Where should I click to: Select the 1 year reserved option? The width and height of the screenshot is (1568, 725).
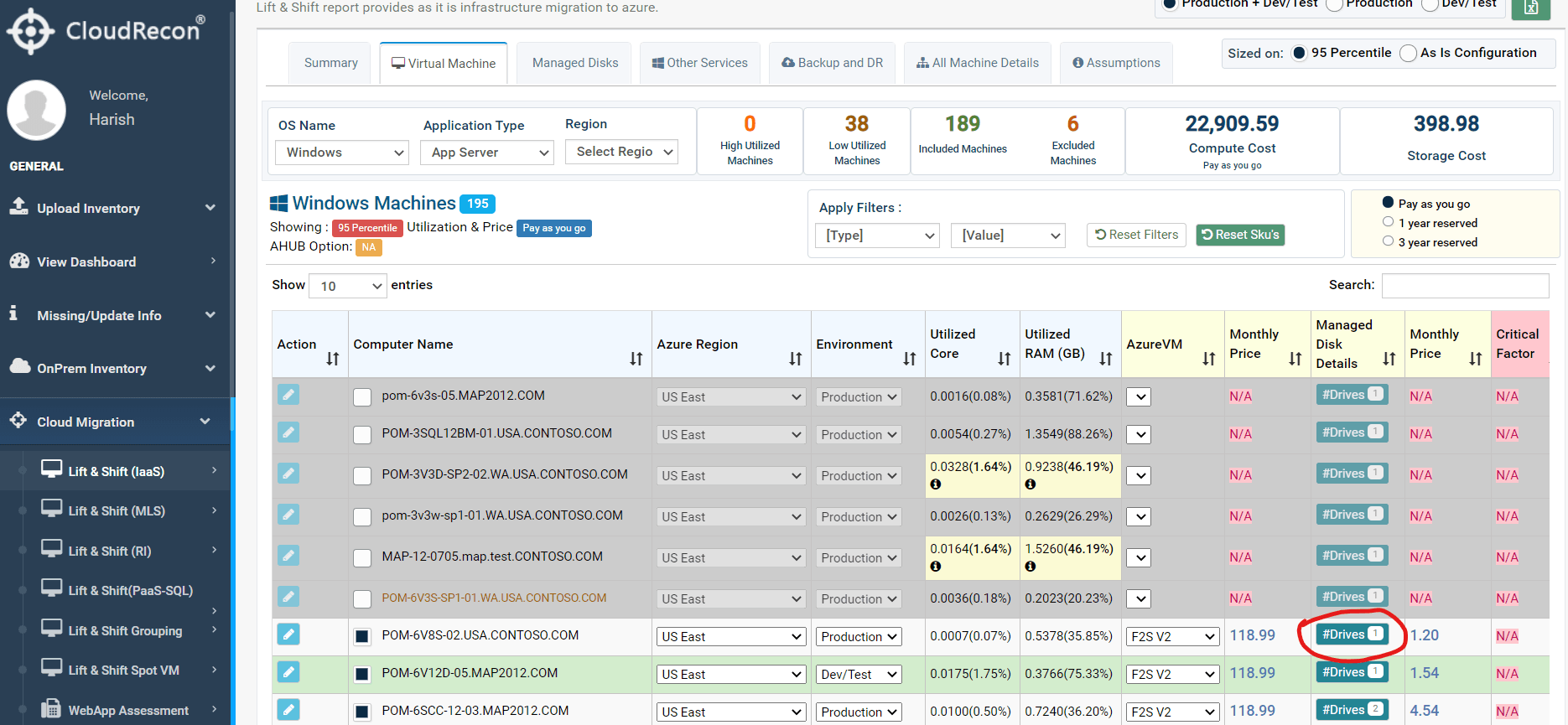click(1388, 222)
